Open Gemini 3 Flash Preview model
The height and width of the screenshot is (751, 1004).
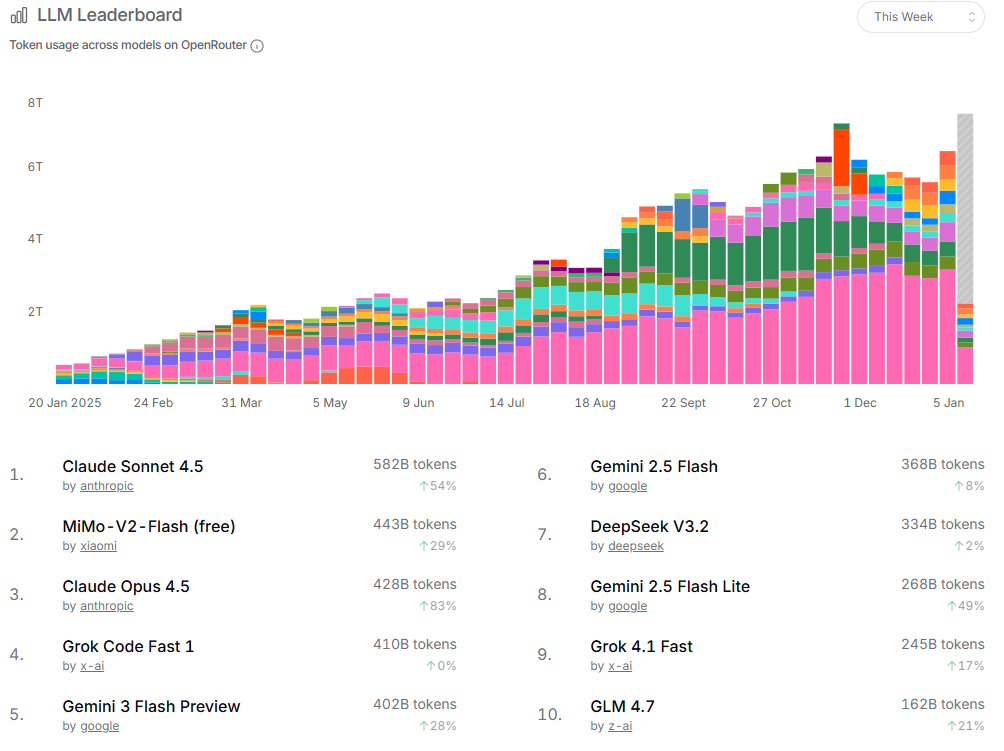pos(151,706)
